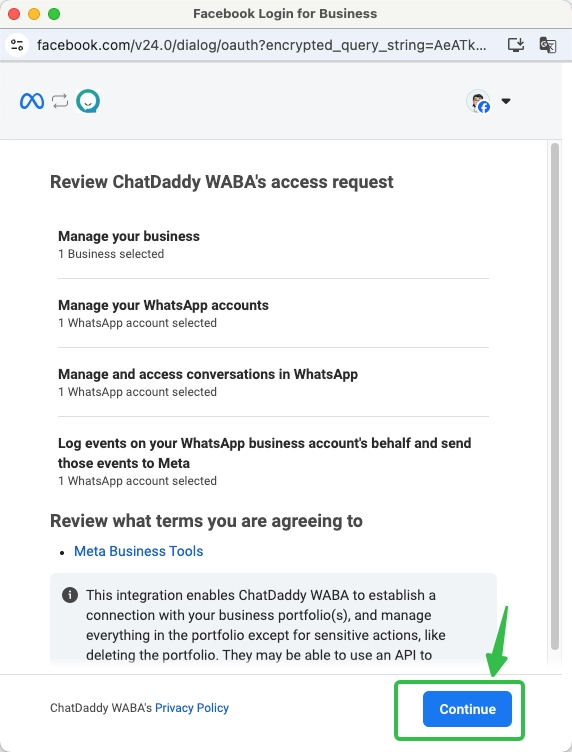
Task: Click the yellow macOS minimize window button
Action: (34, 14)
